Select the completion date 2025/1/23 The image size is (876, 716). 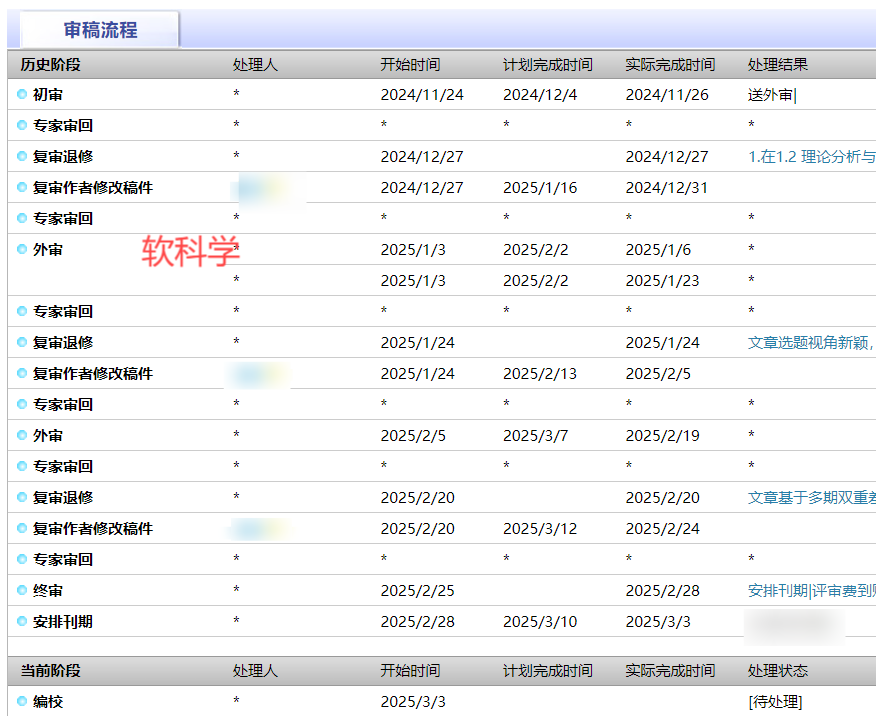[x=663, y=280]
